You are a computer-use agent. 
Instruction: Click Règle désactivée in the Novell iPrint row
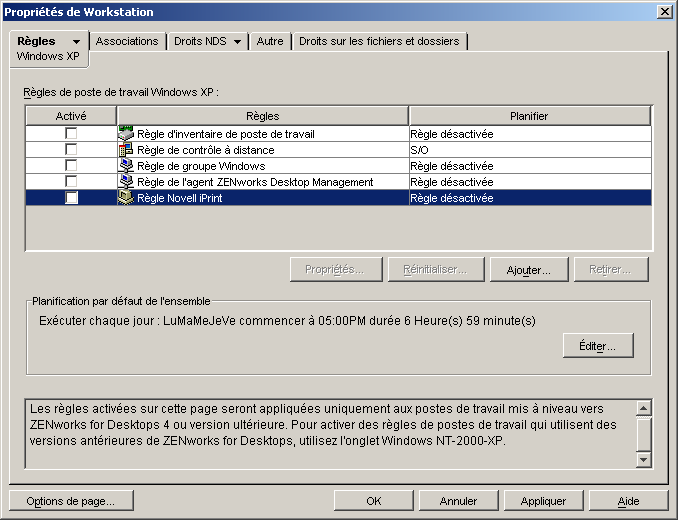coord(530,198)
